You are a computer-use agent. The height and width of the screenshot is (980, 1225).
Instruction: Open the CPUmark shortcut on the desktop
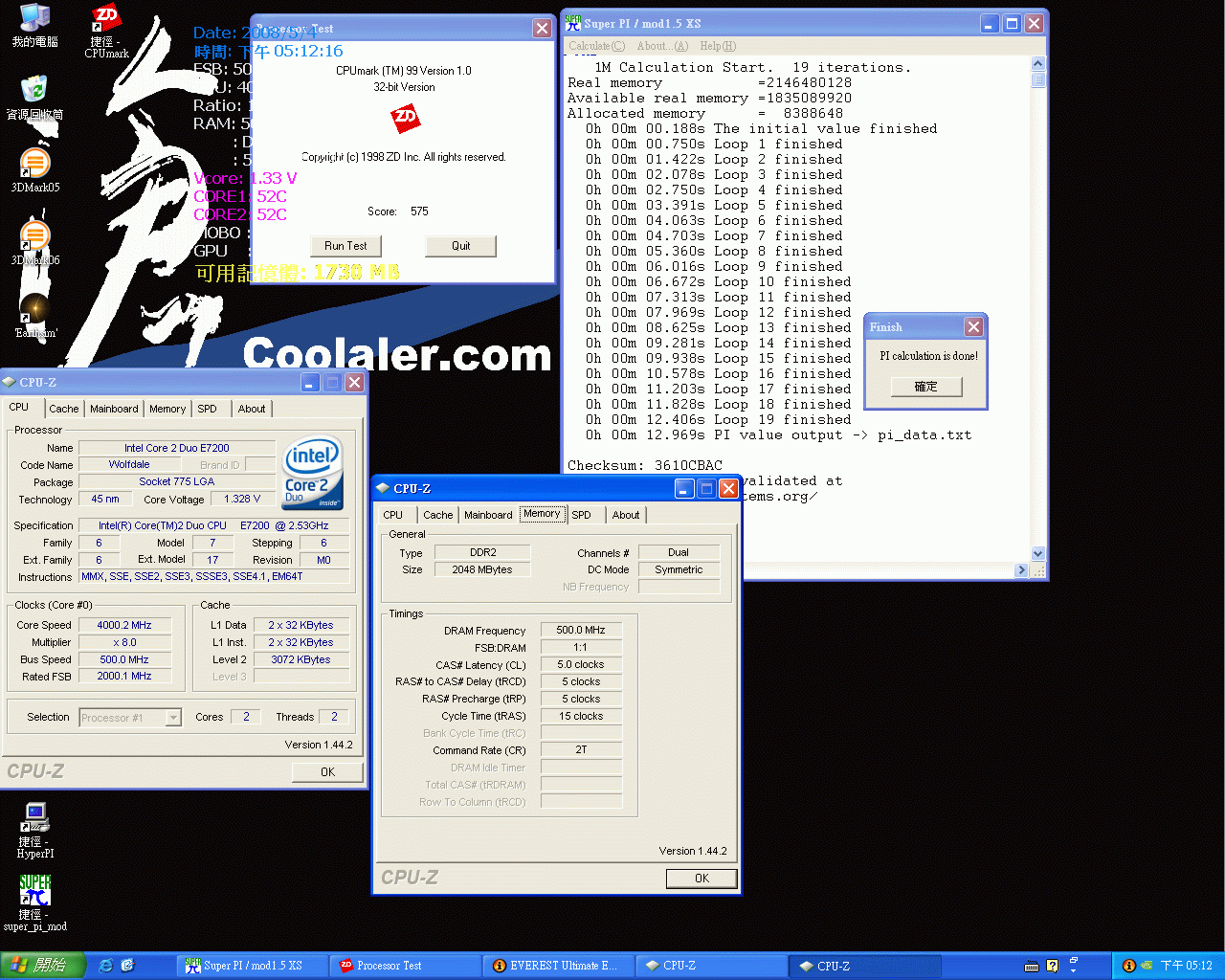click(x=107, y=30)
